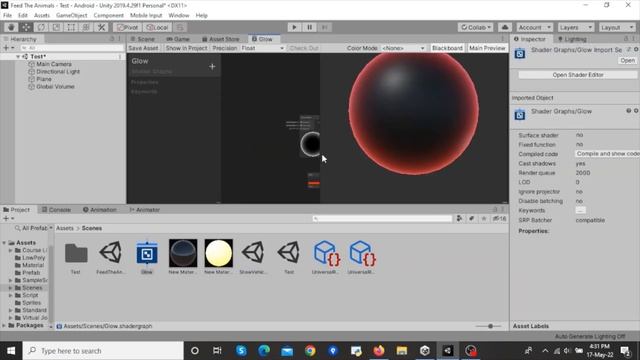
Task: Adjust Project thumbnail size slider
Action: (x=490, y=326)
